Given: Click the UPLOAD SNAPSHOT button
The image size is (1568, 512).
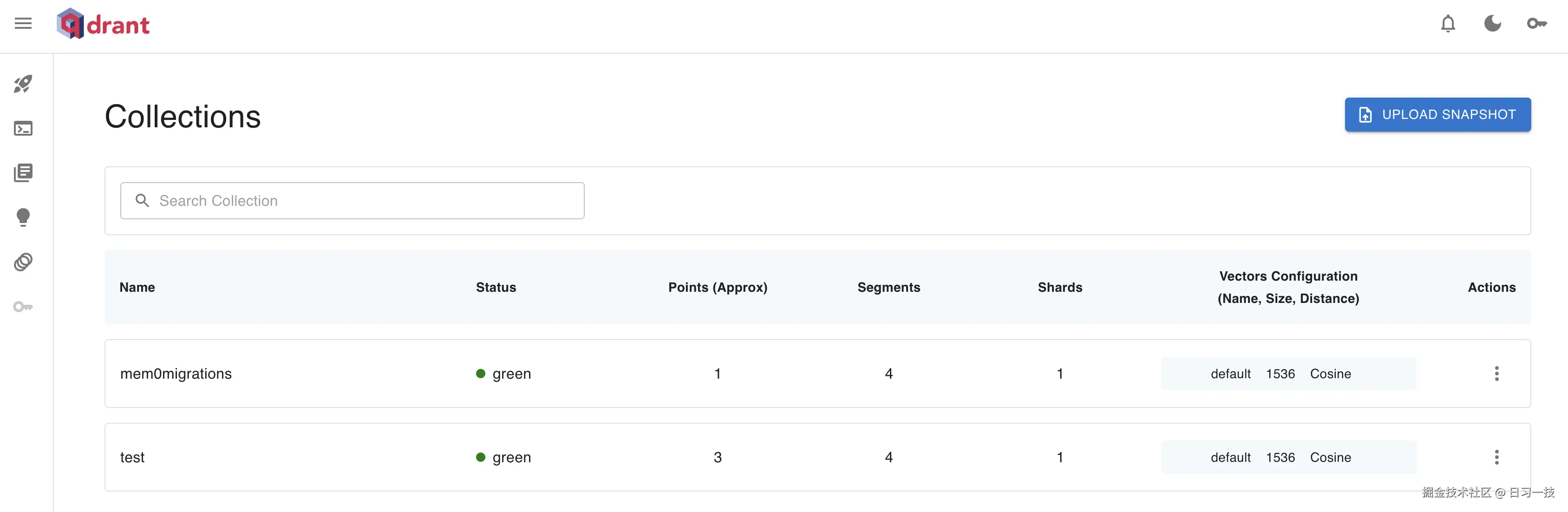Looking at the screenshot, I should [x=1437, y=114].
